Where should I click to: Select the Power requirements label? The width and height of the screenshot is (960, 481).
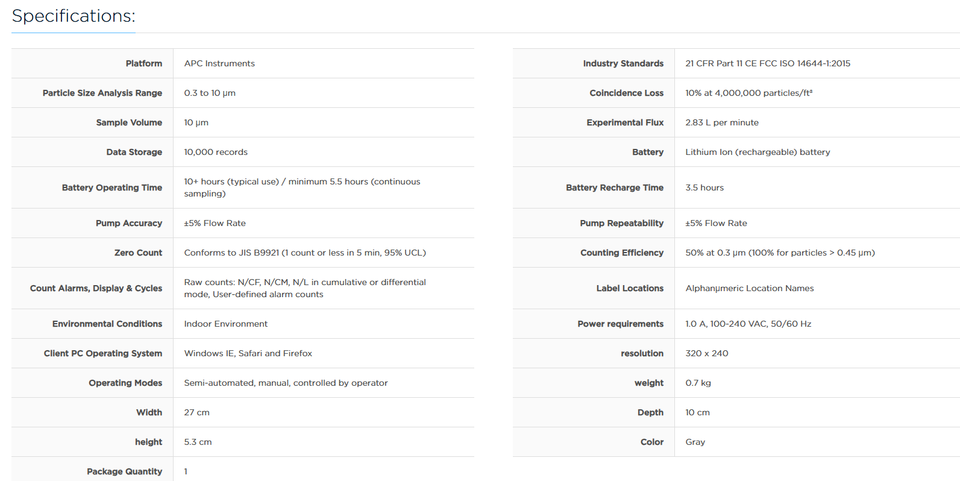pyautogui.click(x=620, y=324)
